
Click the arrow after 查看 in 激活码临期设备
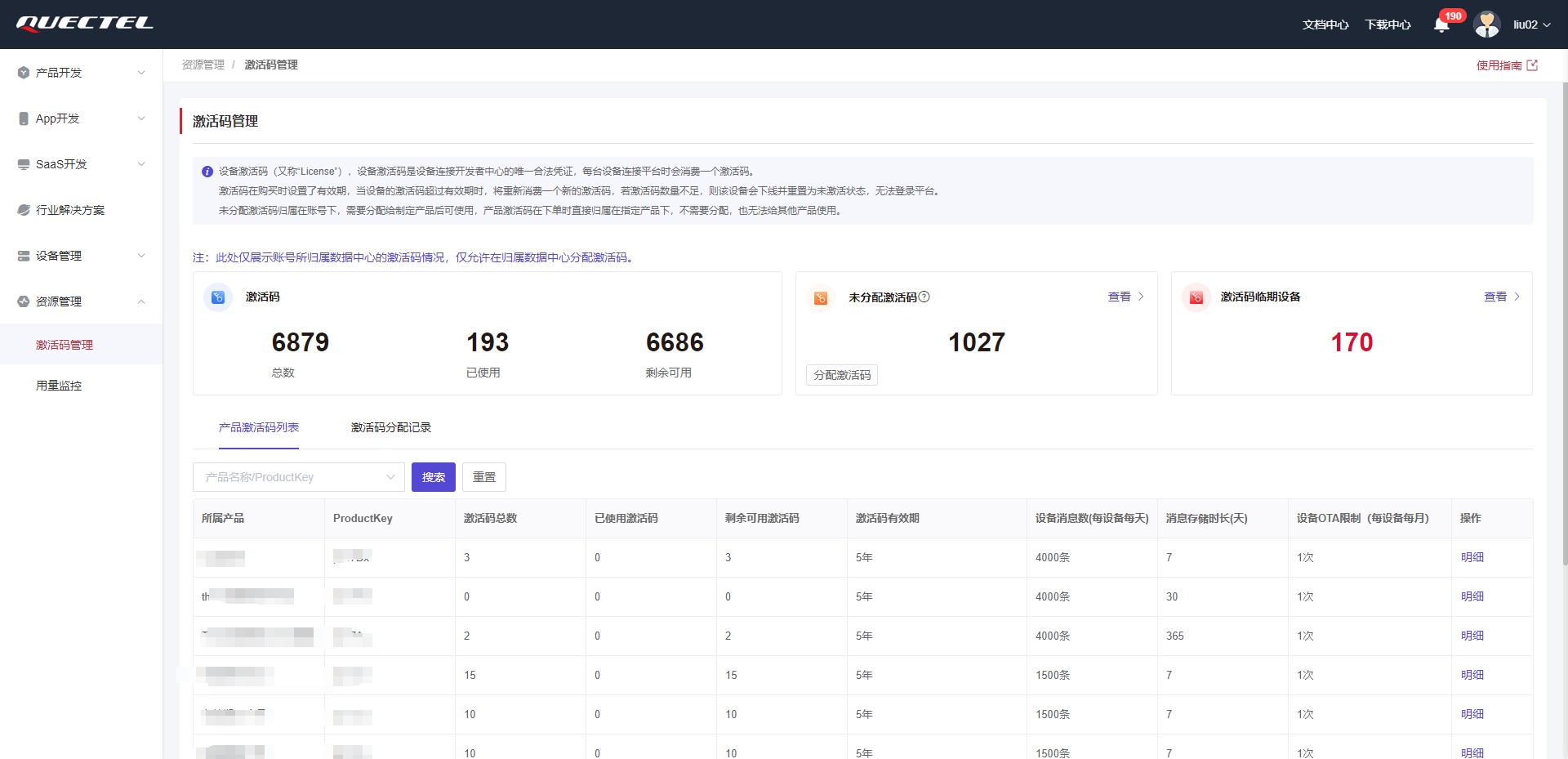pos(1517,297)
